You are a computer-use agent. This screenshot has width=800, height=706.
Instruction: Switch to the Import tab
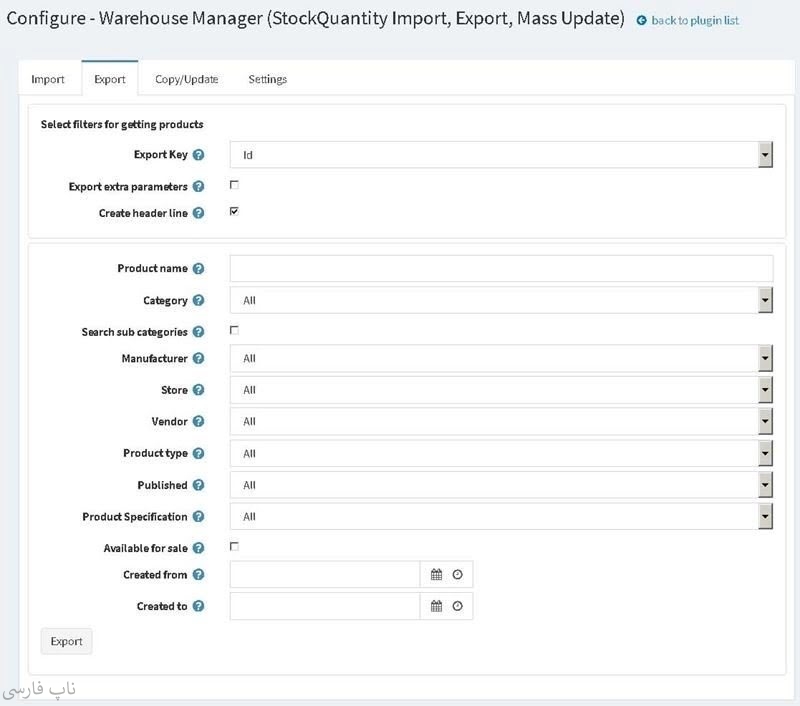pos(48,79)
